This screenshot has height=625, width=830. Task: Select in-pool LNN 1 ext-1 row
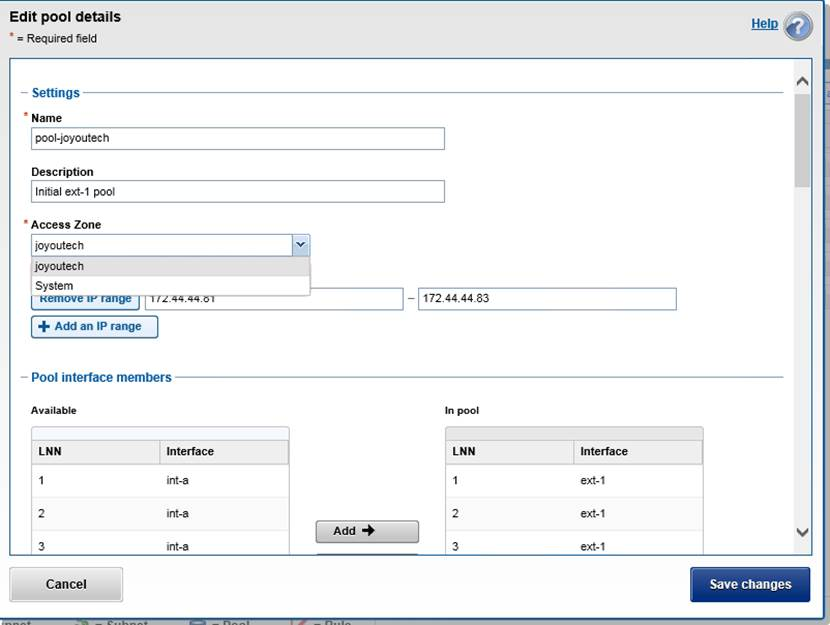[573, 481]
